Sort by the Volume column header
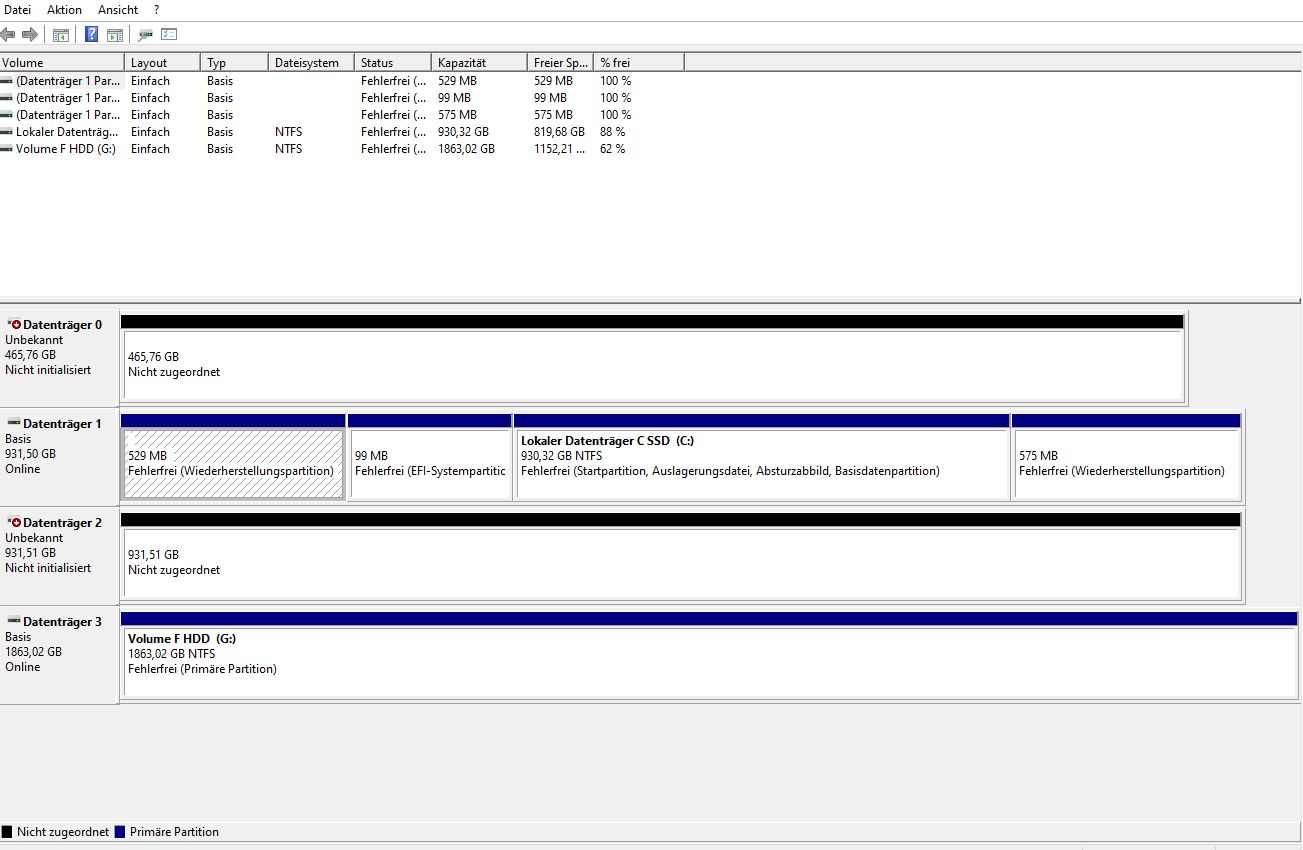The image size is (1303, 850). (62, 63)
